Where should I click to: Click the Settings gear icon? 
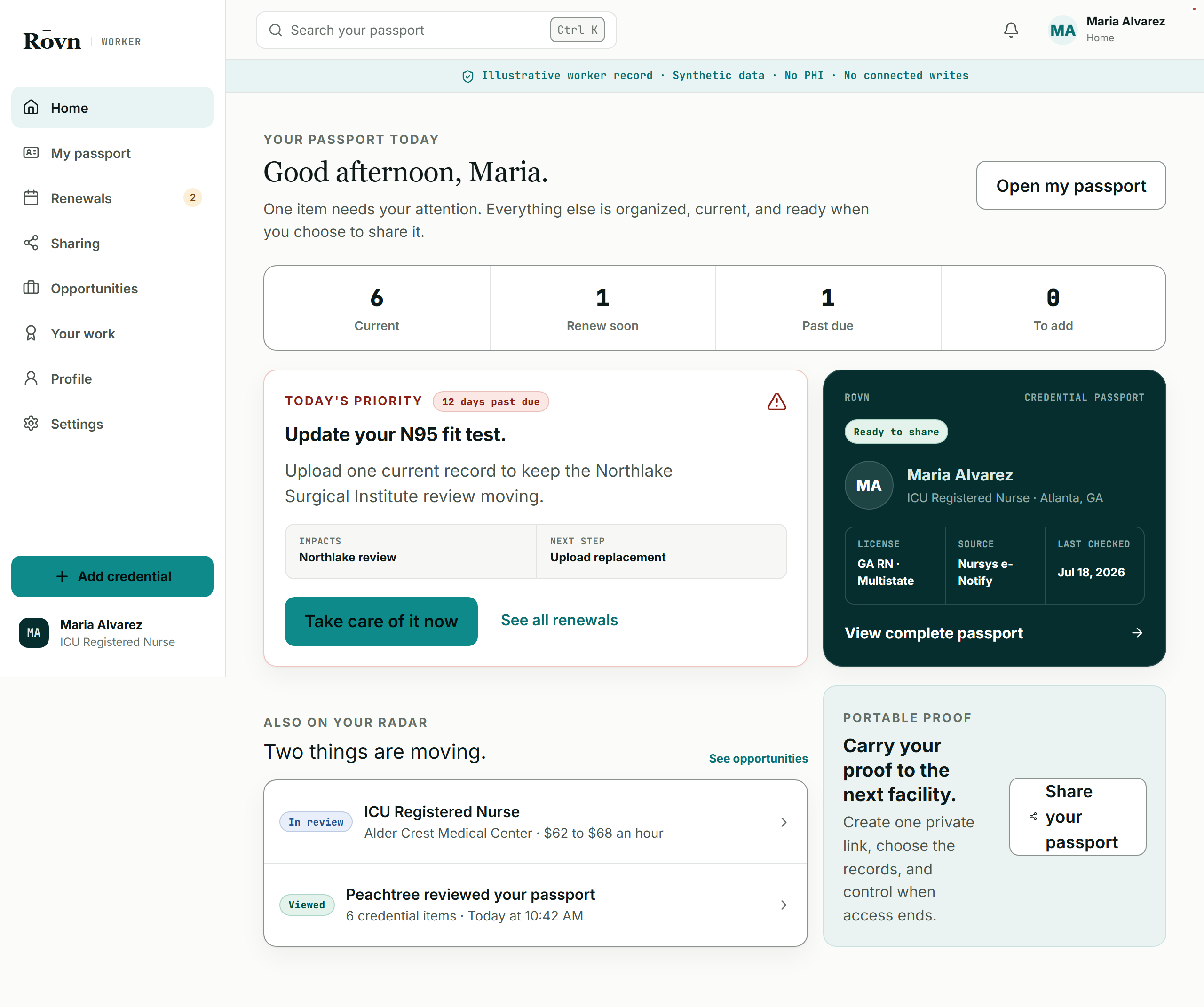coord(31,424)
